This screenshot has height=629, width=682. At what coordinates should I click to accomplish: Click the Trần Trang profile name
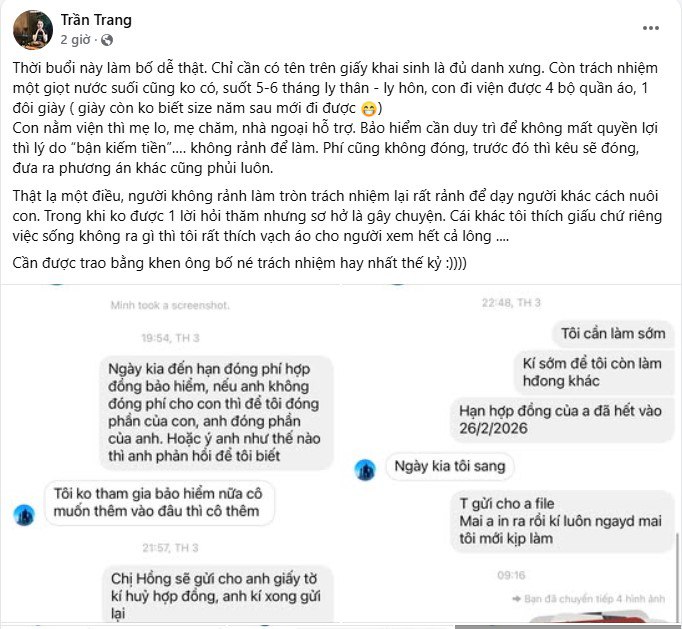96,20
